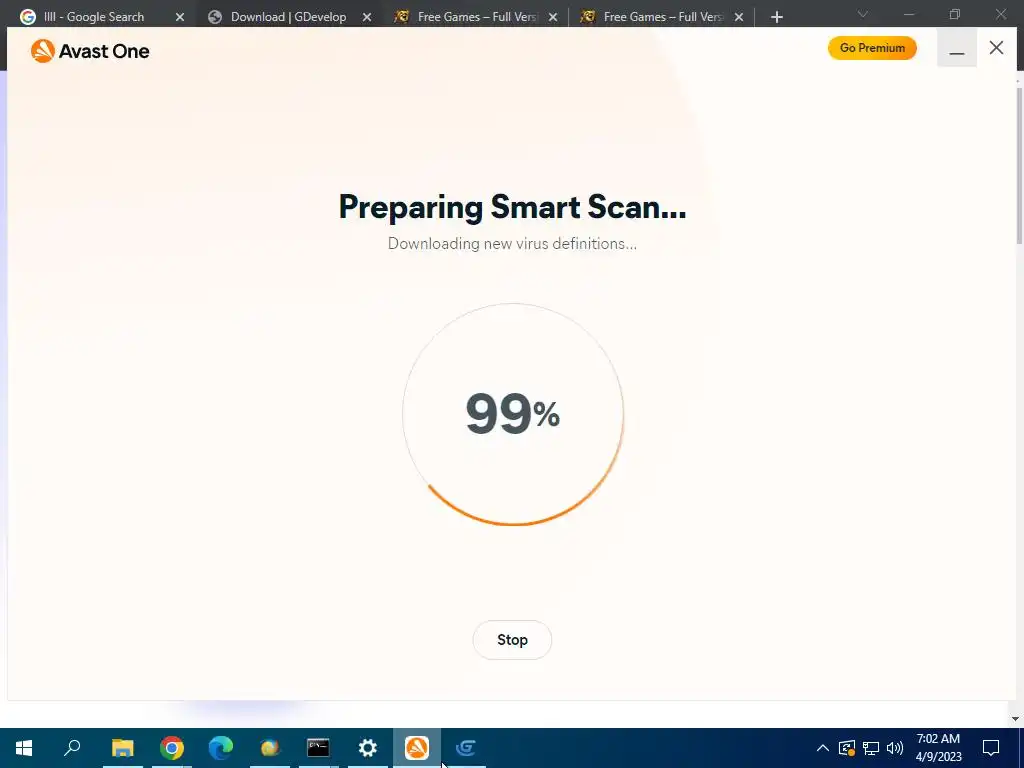1024x768 pixels.
Task: Close the Avast One window
Action: (x=996, y=48)
